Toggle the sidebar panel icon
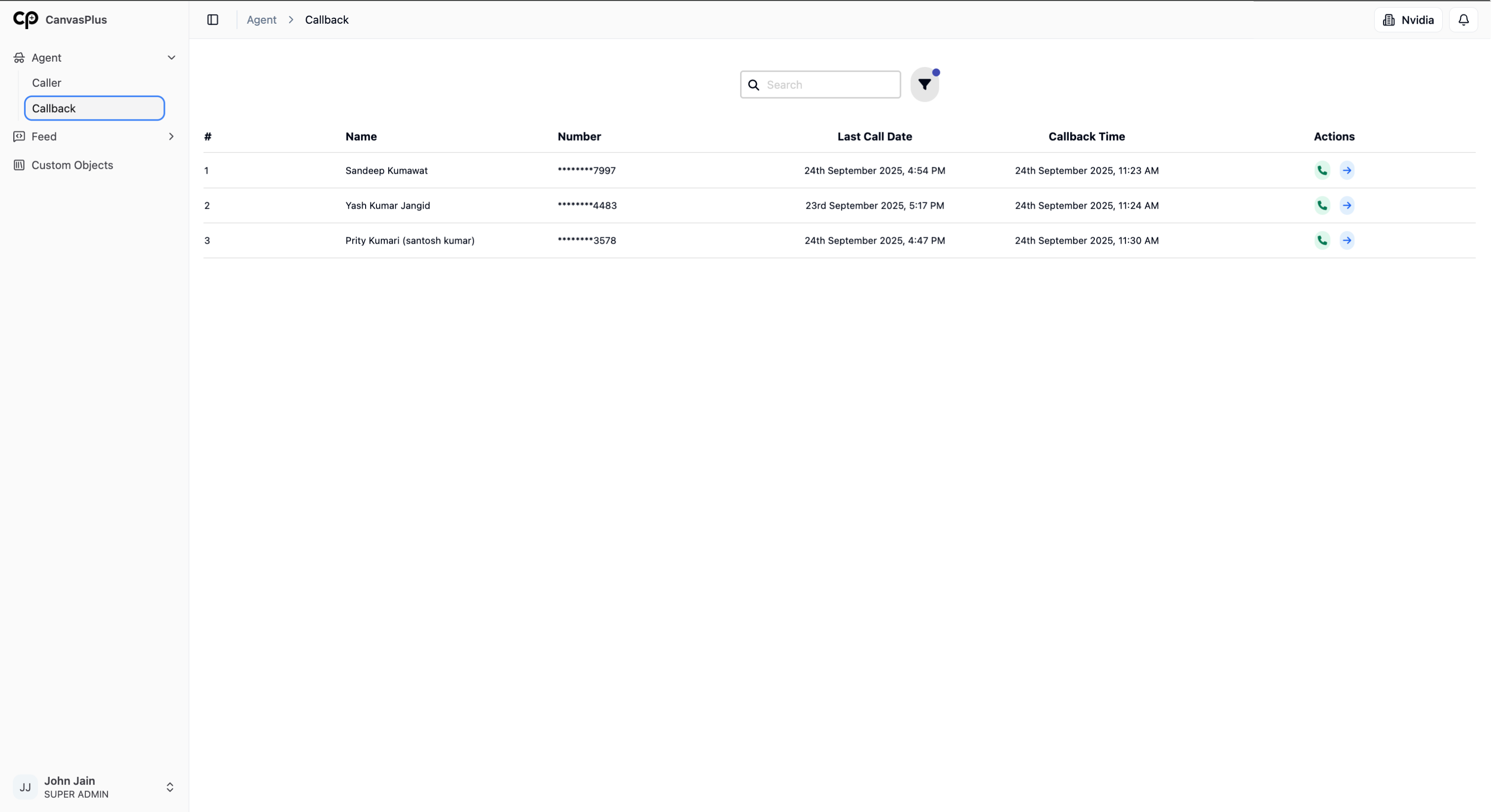This screenshot has height=812, width=1492. tap(213, 20)
